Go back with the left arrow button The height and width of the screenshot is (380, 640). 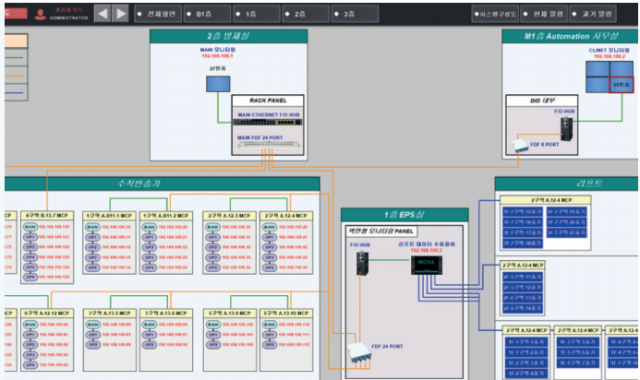tap(102, 14)
